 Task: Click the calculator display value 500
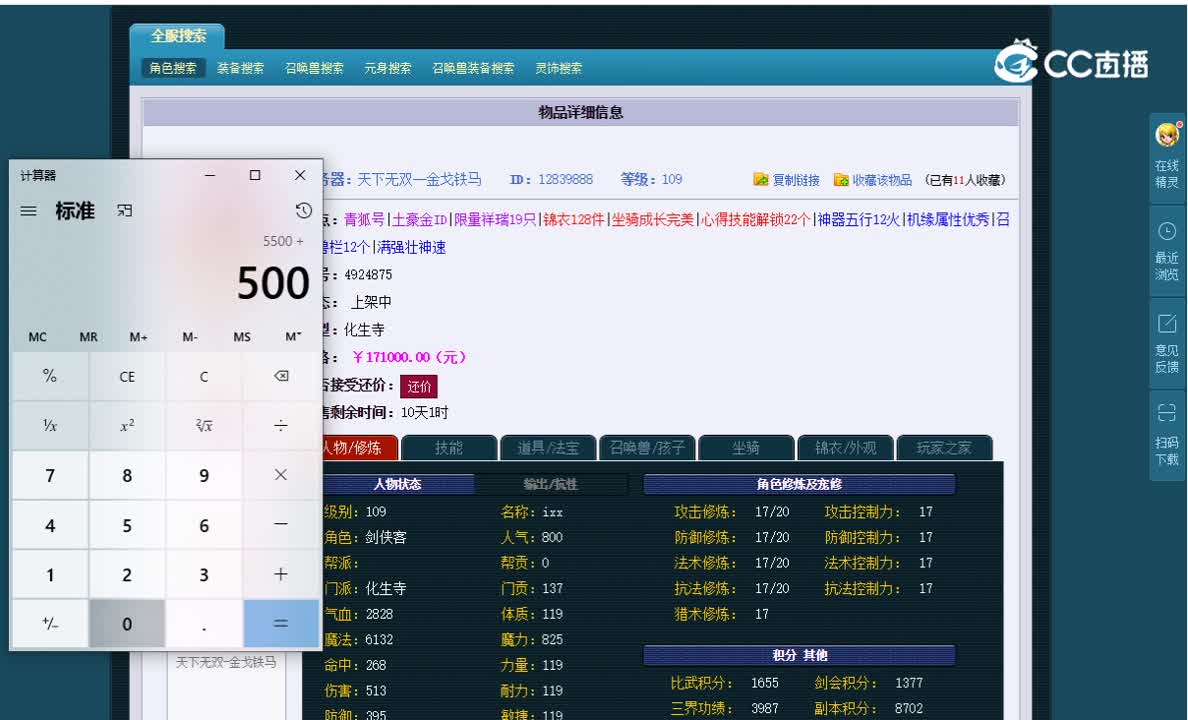273,283
